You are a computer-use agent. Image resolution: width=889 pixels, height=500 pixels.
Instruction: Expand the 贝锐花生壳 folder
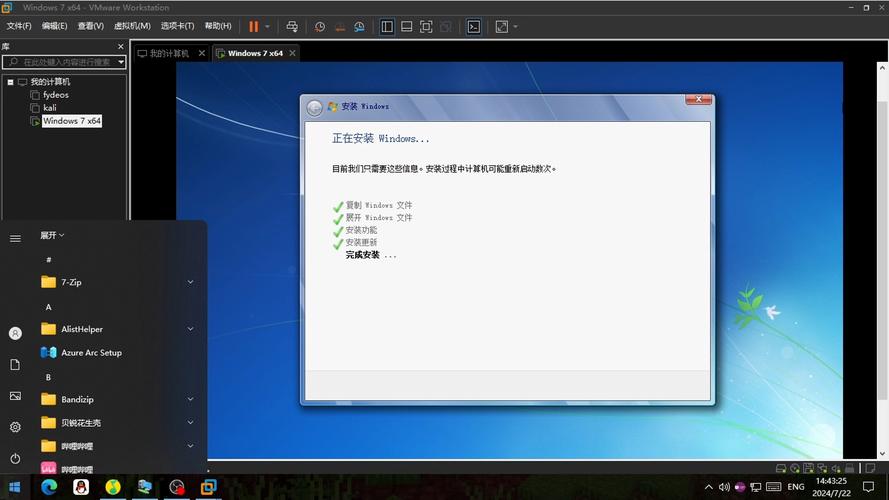tap(117, 423)
